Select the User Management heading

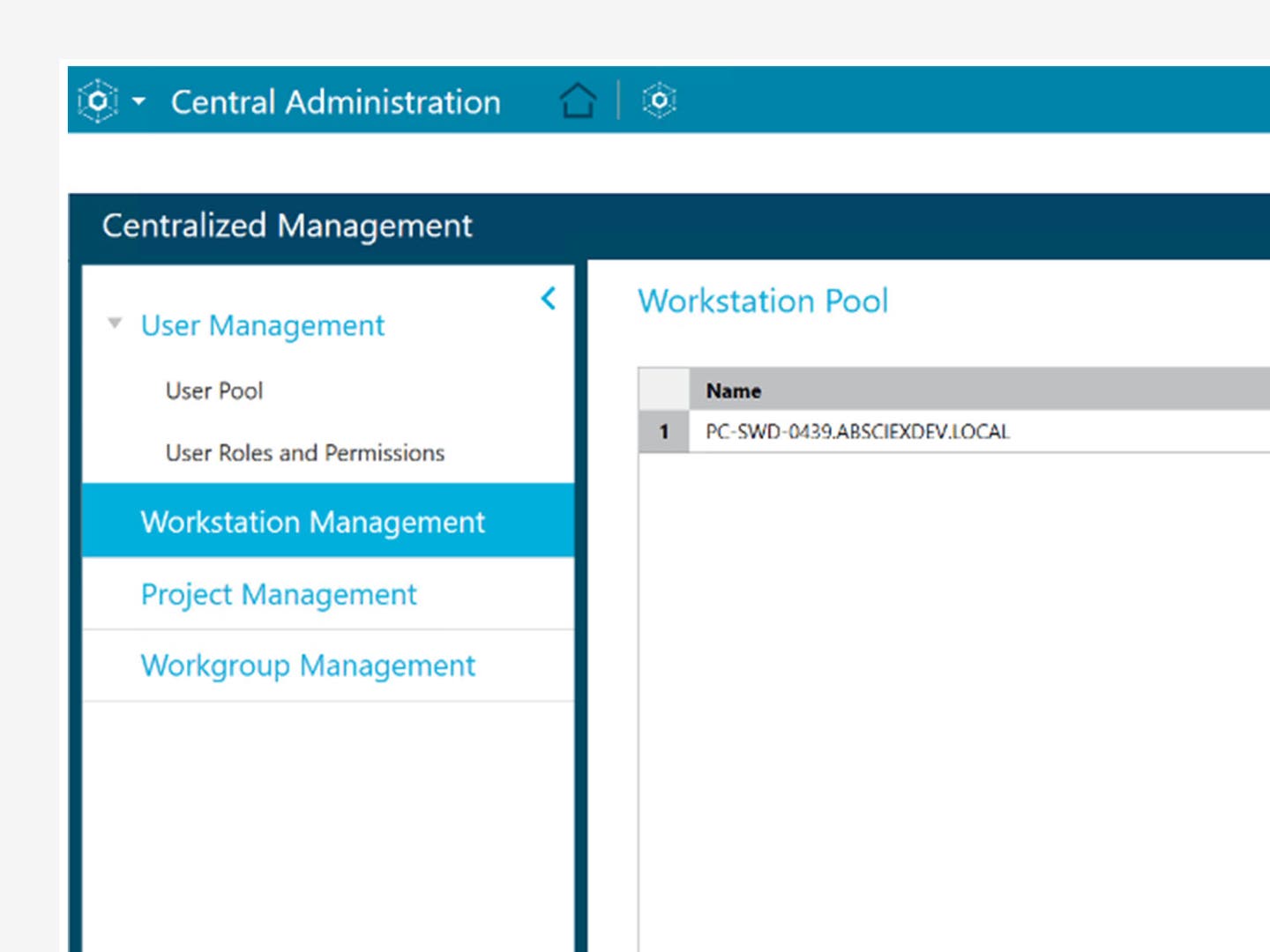pyautogui.click(x=263, y=325)
